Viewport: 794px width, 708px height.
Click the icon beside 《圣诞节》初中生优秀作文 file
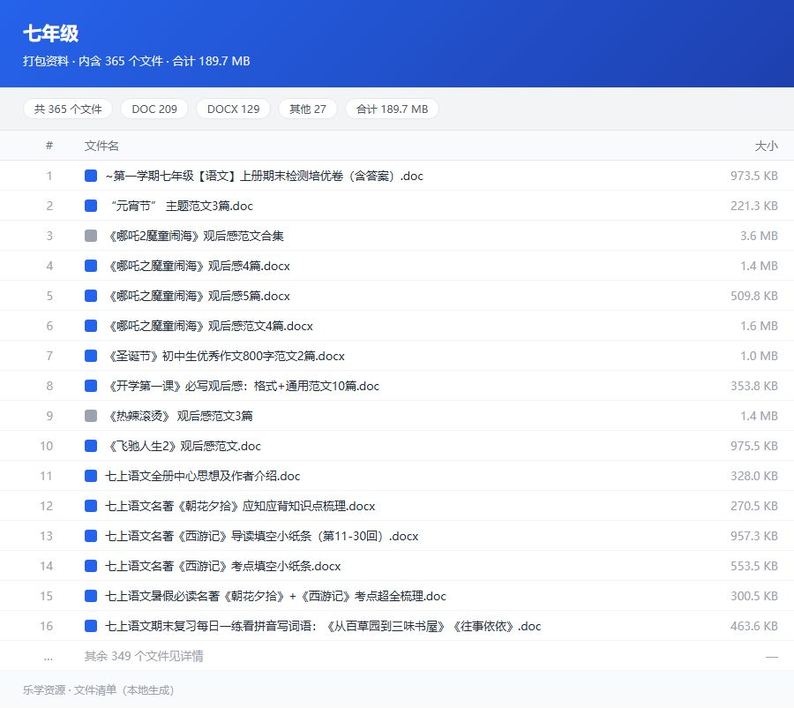pyautogui.click(x=91, y=356)
